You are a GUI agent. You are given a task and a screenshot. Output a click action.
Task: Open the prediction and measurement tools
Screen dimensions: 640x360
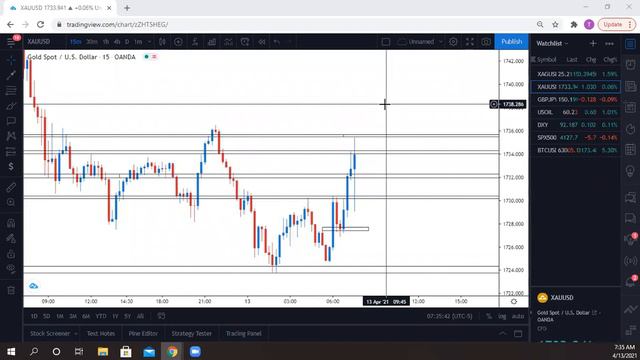tap(11, 151)
